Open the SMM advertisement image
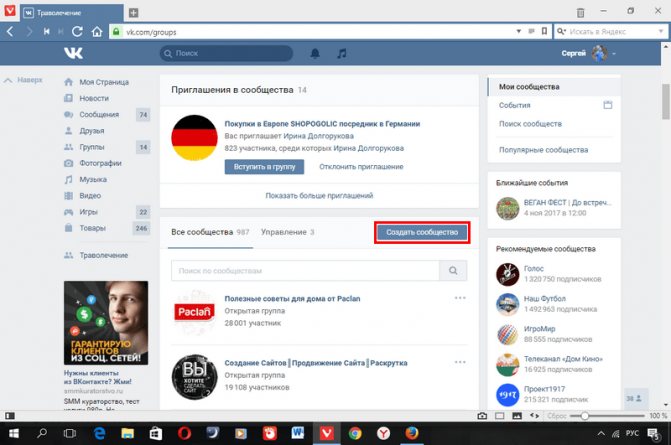The height and width of the screenshot is (445, 671). point(106,323)
